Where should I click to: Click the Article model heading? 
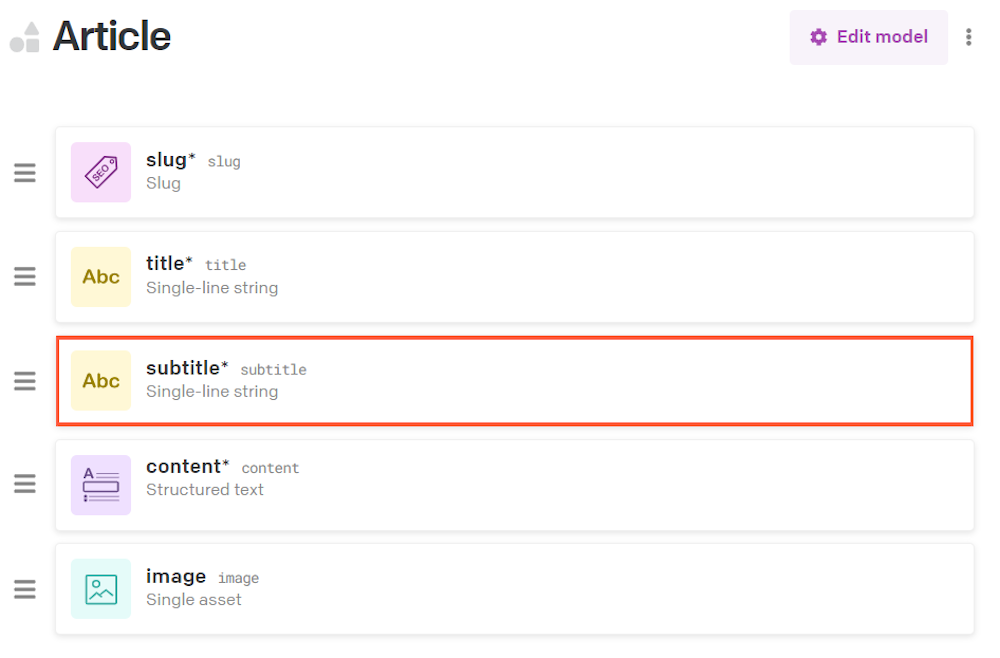point(112,36)
